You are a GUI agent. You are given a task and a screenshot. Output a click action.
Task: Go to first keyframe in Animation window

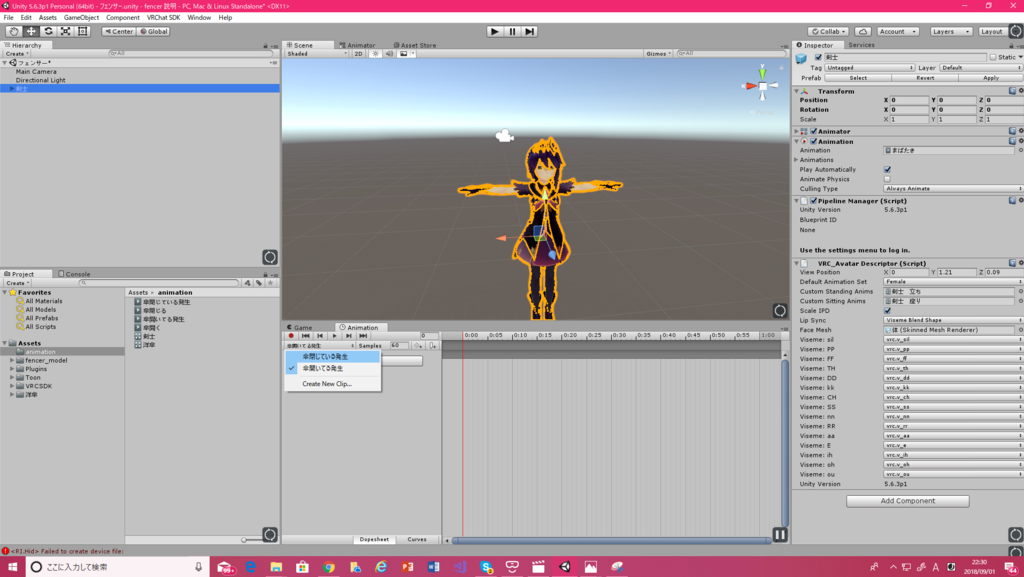(306, 335)
